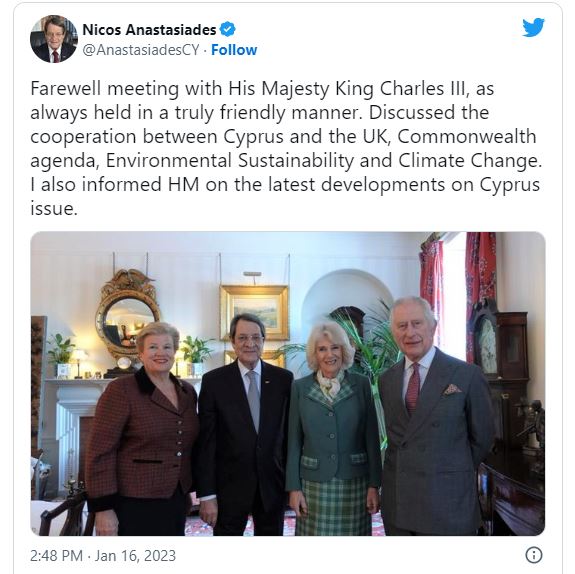
Task: Follow the account via the Follow link
Action: tap(234, 50)
